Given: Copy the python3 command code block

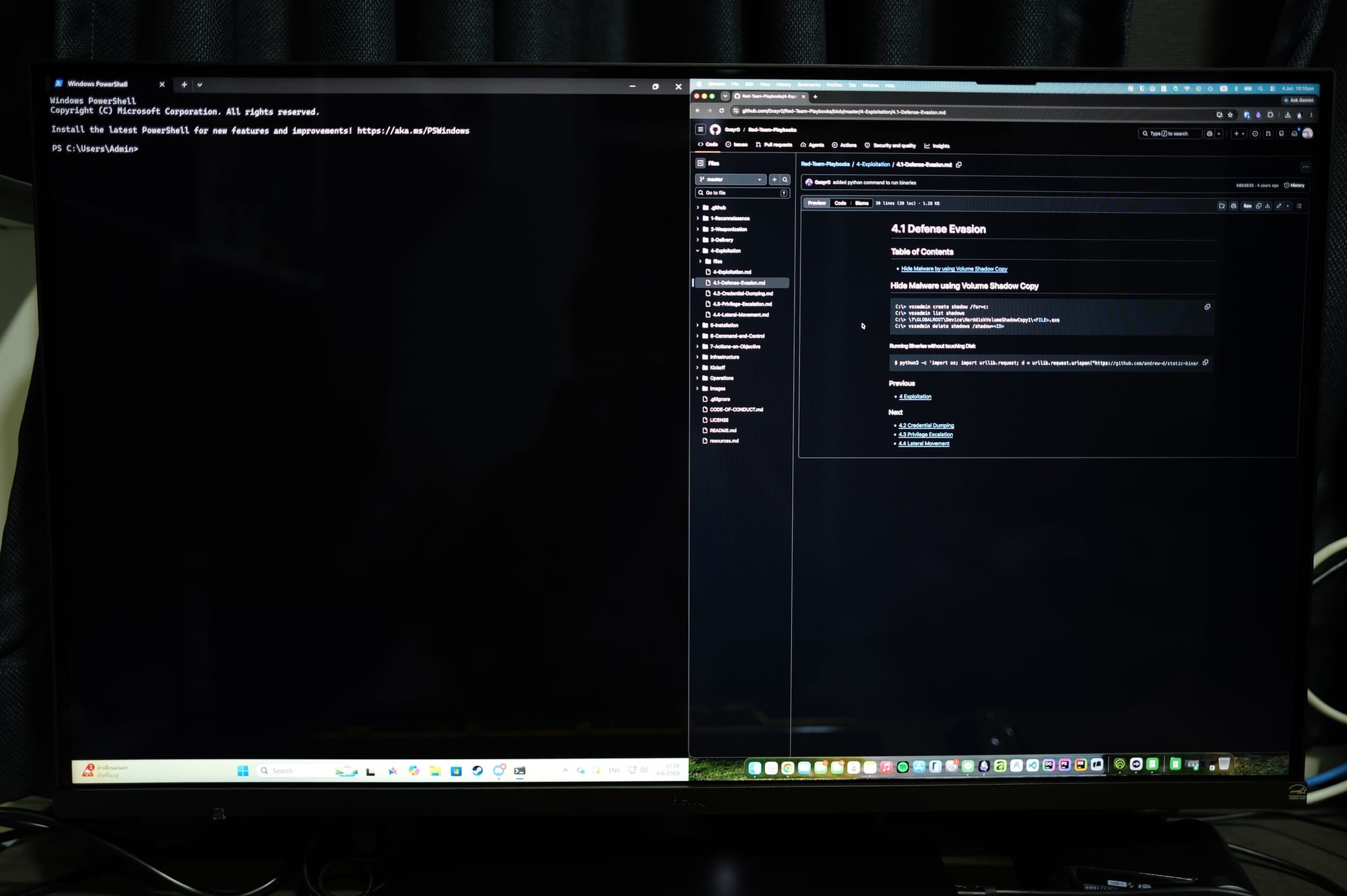Looking at the screenshot, I should [1206, 363].
